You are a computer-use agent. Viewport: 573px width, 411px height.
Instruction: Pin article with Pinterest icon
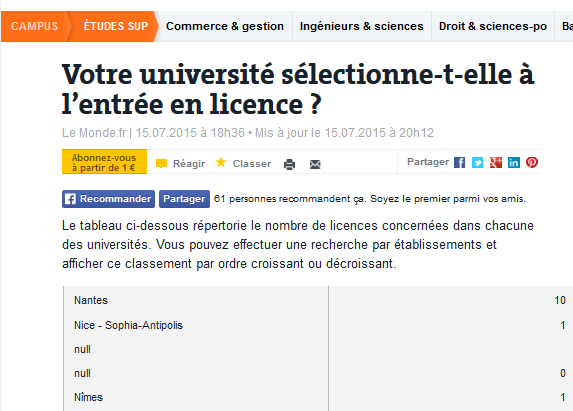pyautogui.click(x=532, y=162)
